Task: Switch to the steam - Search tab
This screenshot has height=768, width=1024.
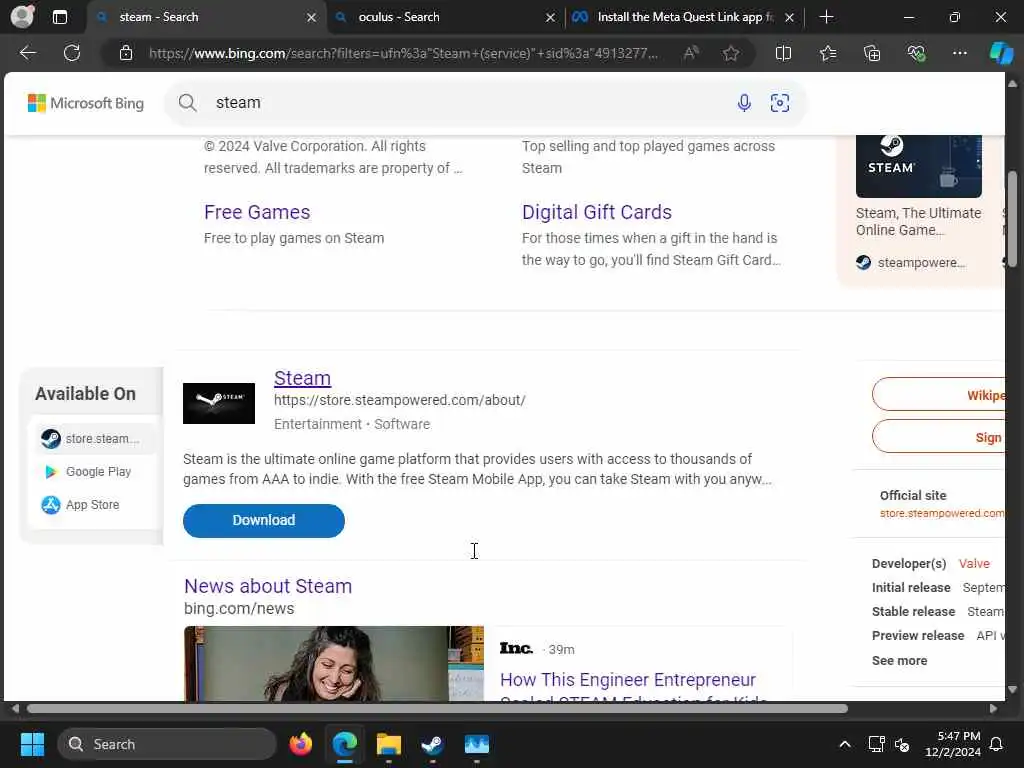Action: [x=207, y=17]
